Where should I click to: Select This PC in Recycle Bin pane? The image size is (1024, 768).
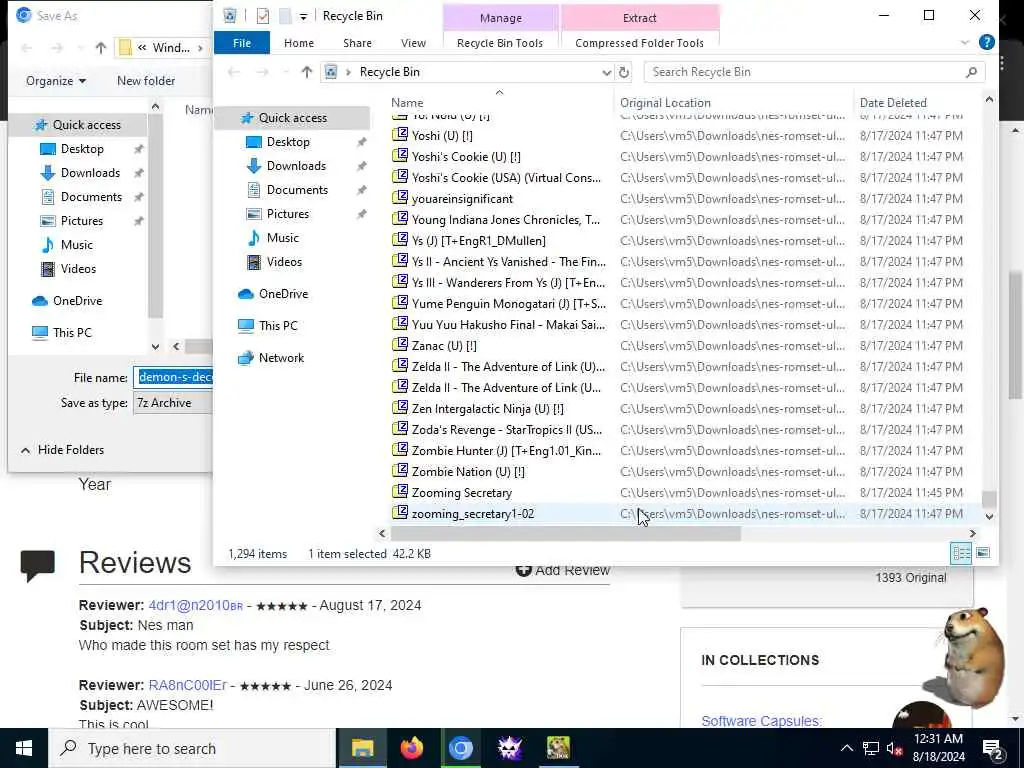pos(278,326)
